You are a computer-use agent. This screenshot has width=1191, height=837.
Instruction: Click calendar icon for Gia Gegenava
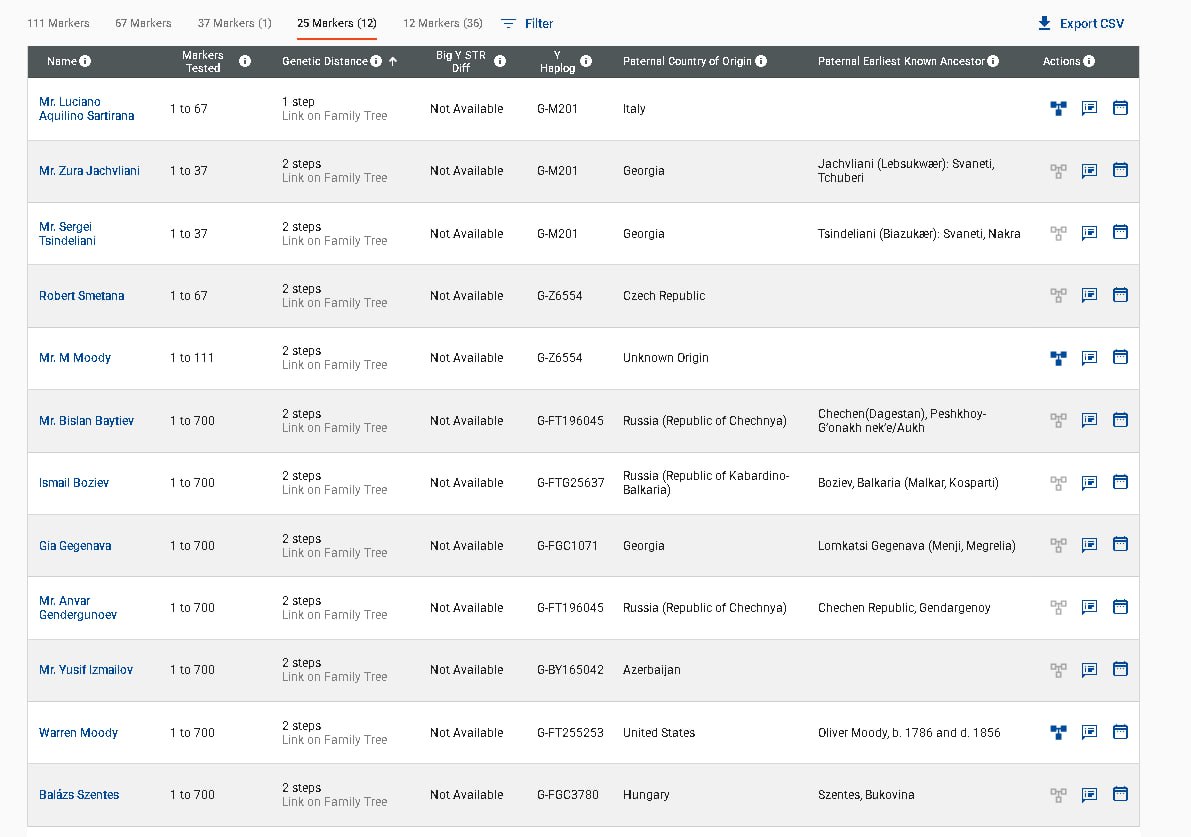tap(1120, 544)
